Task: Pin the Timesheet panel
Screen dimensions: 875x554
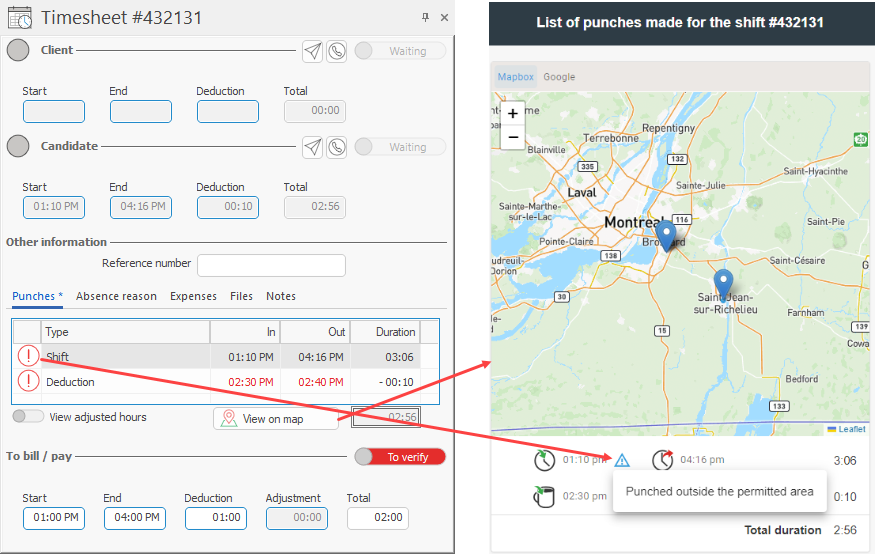Action: (425, 17)
